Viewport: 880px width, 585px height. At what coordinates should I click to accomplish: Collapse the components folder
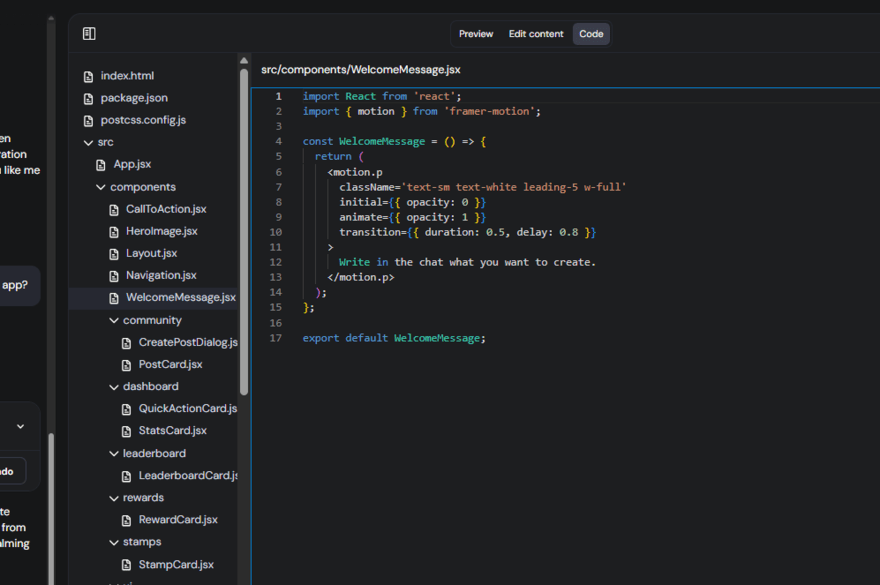tap(100, 186)
